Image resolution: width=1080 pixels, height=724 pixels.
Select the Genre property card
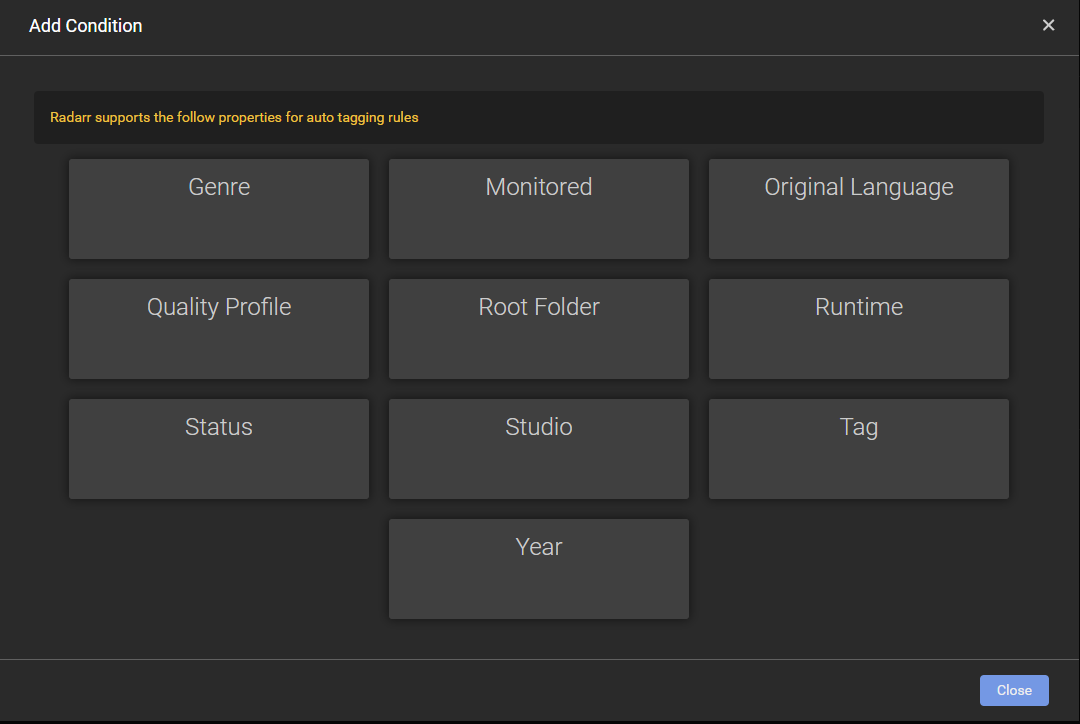coord(219,208)
